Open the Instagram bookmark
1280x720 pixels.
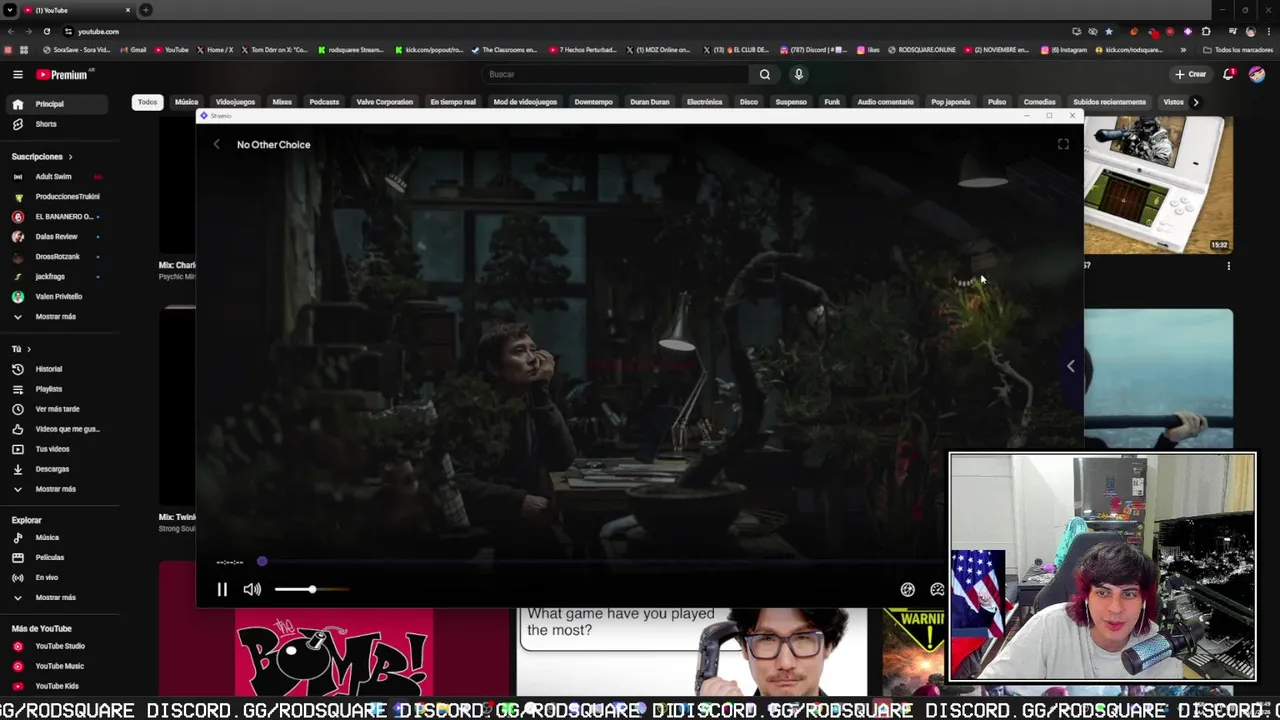1065,50
